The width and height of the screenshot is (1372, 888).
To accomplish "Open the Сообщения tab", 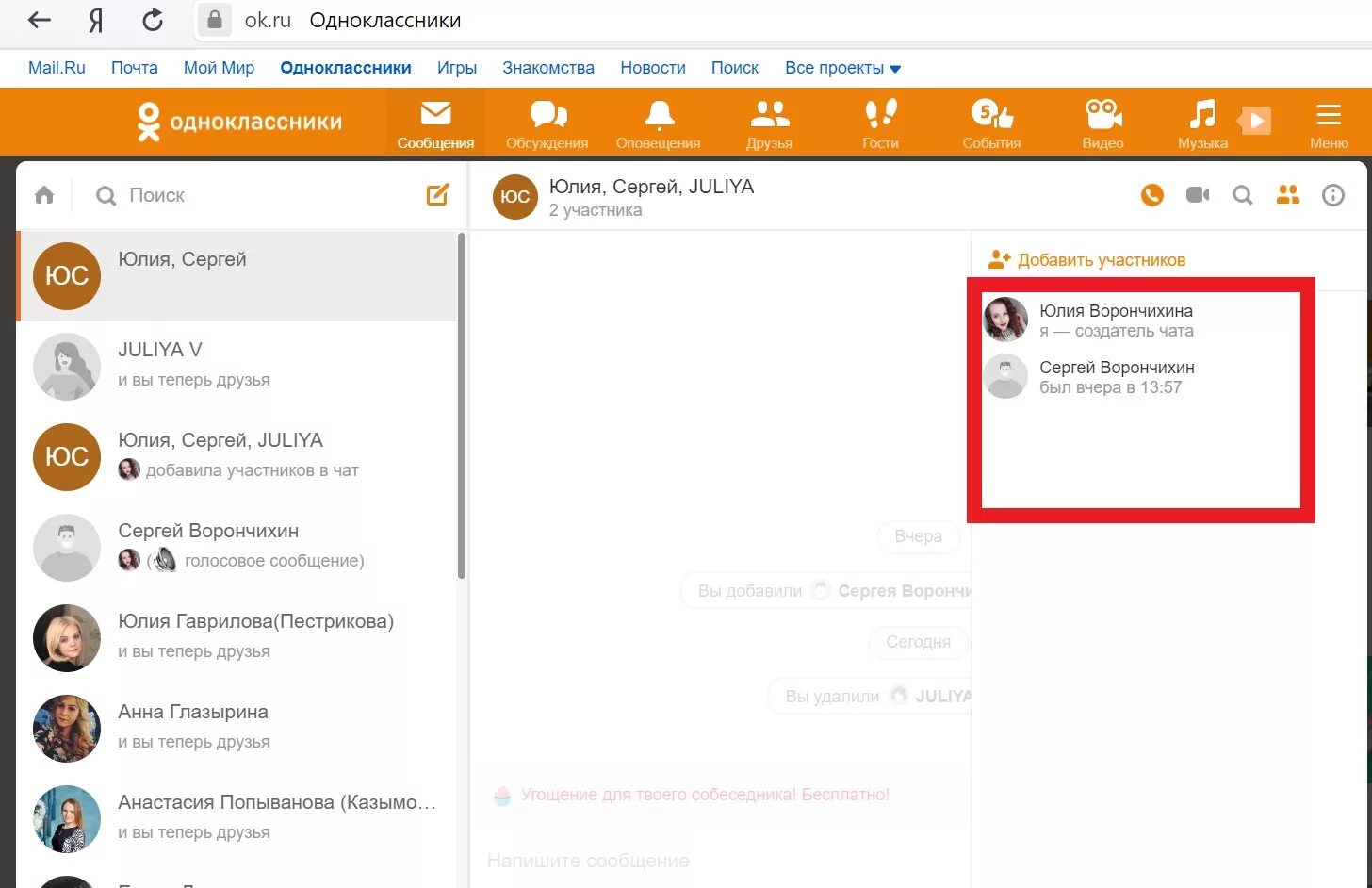I will pos(435,123).
